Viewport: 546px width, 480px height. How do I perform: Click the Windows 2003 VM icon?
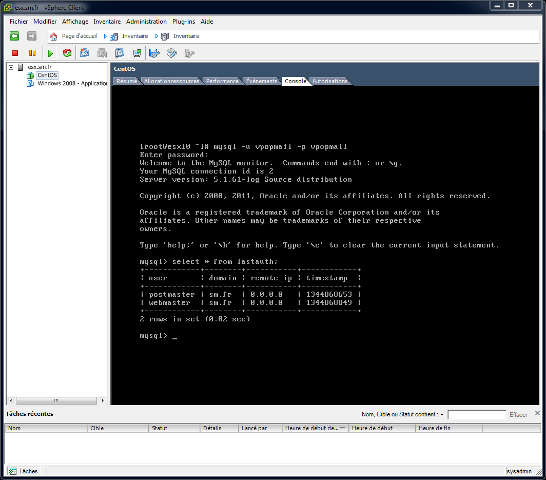31,84
